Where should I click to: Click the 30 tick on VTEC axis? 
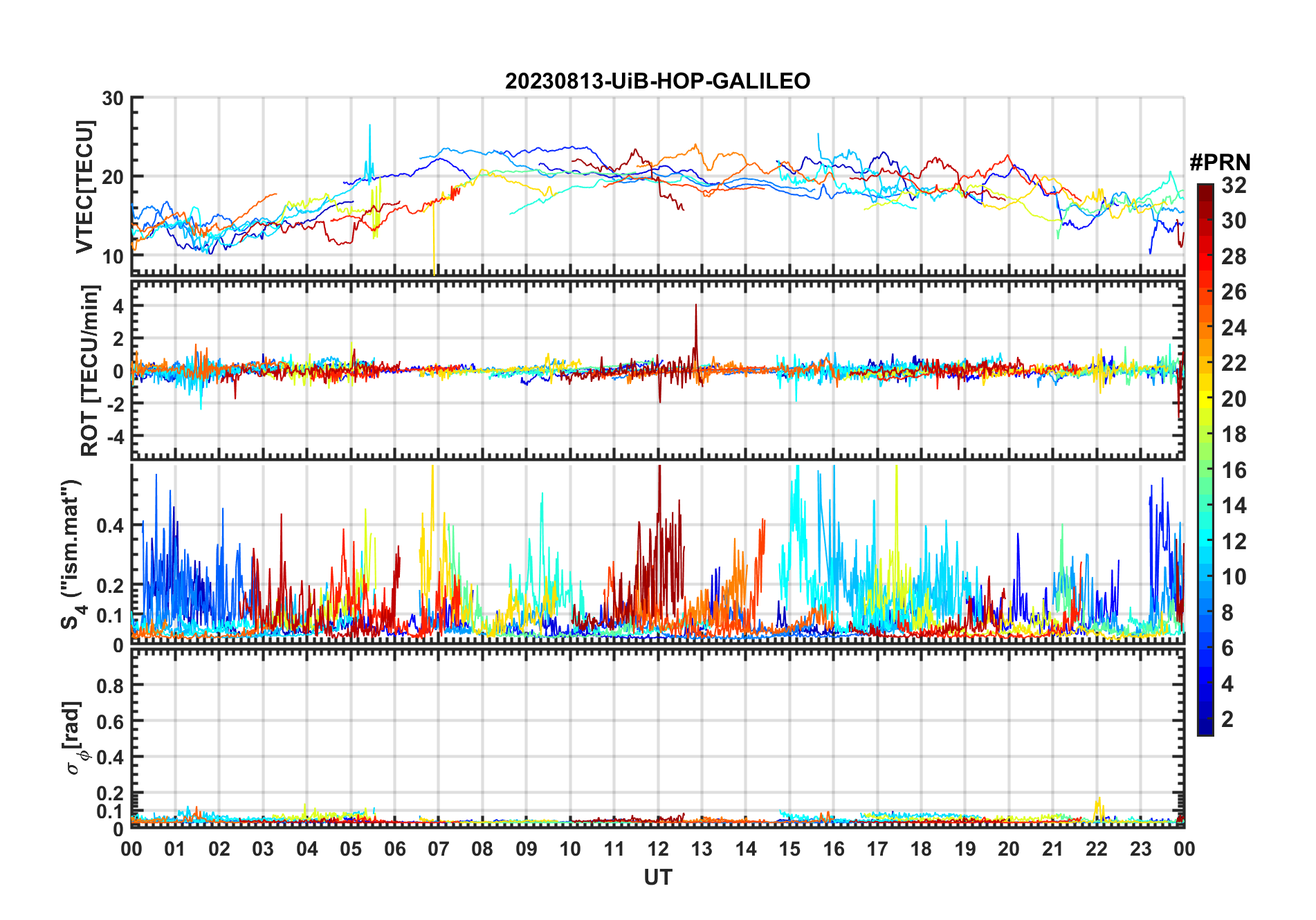pyautogui.click(x=113, y=98)
